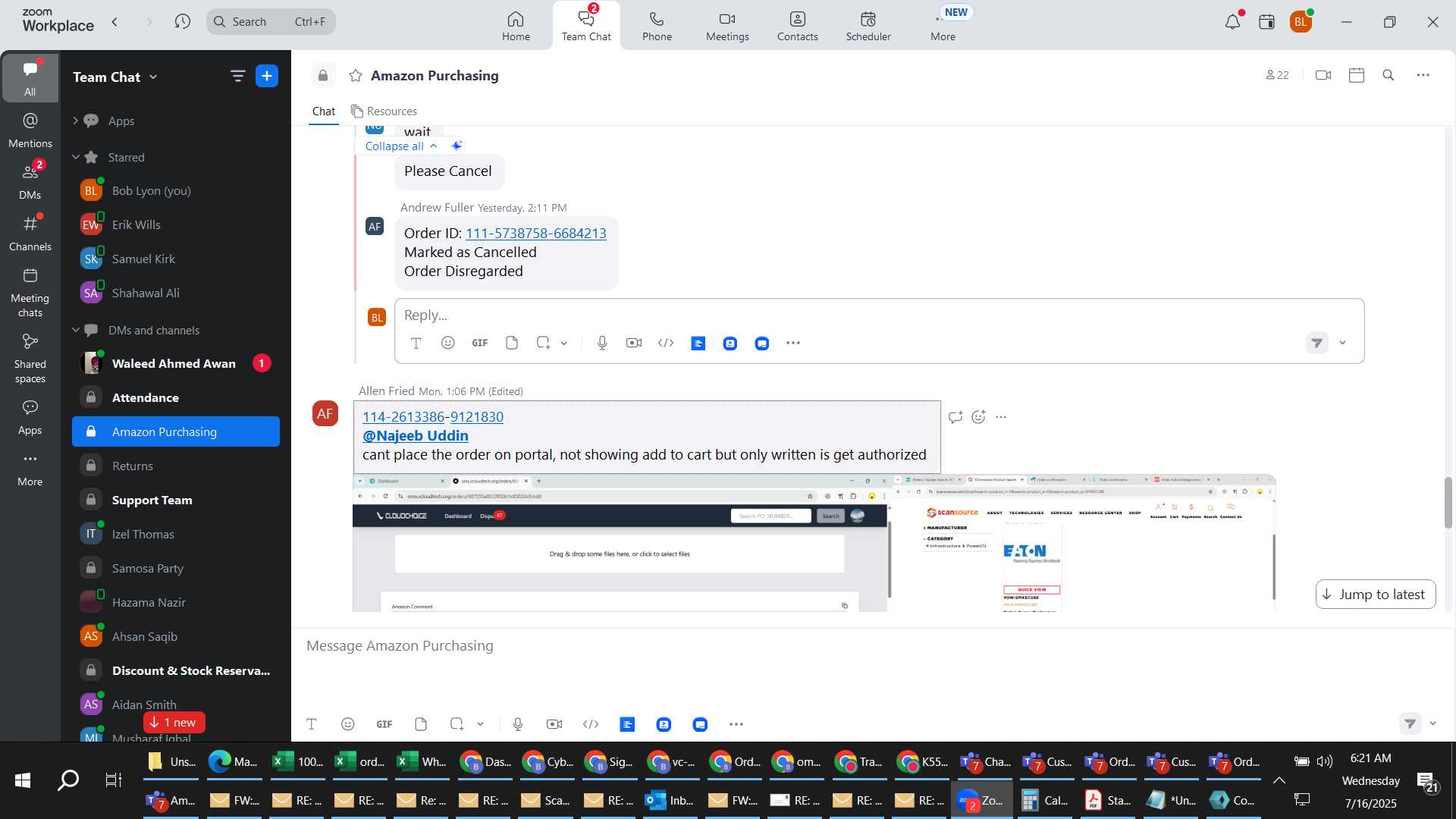The width and height of the screenshot is (1456, 819).
Task: Collapse the DMs and channels section
Action: (x=75, y=330)
